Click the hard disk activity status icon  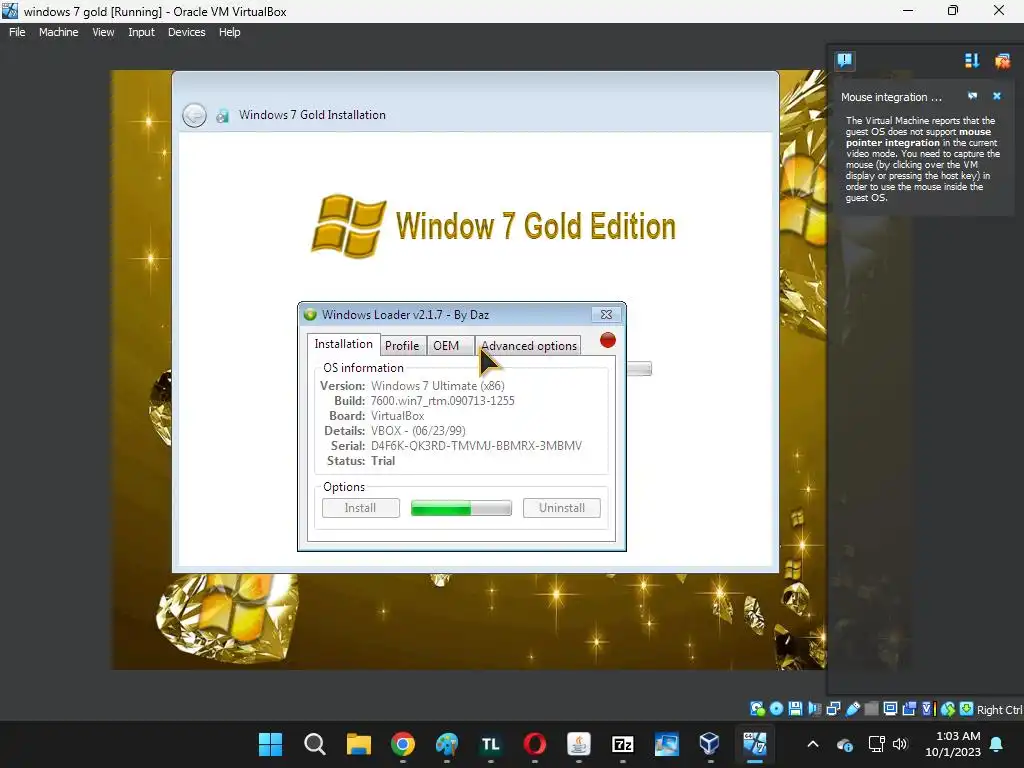point(758,709)
